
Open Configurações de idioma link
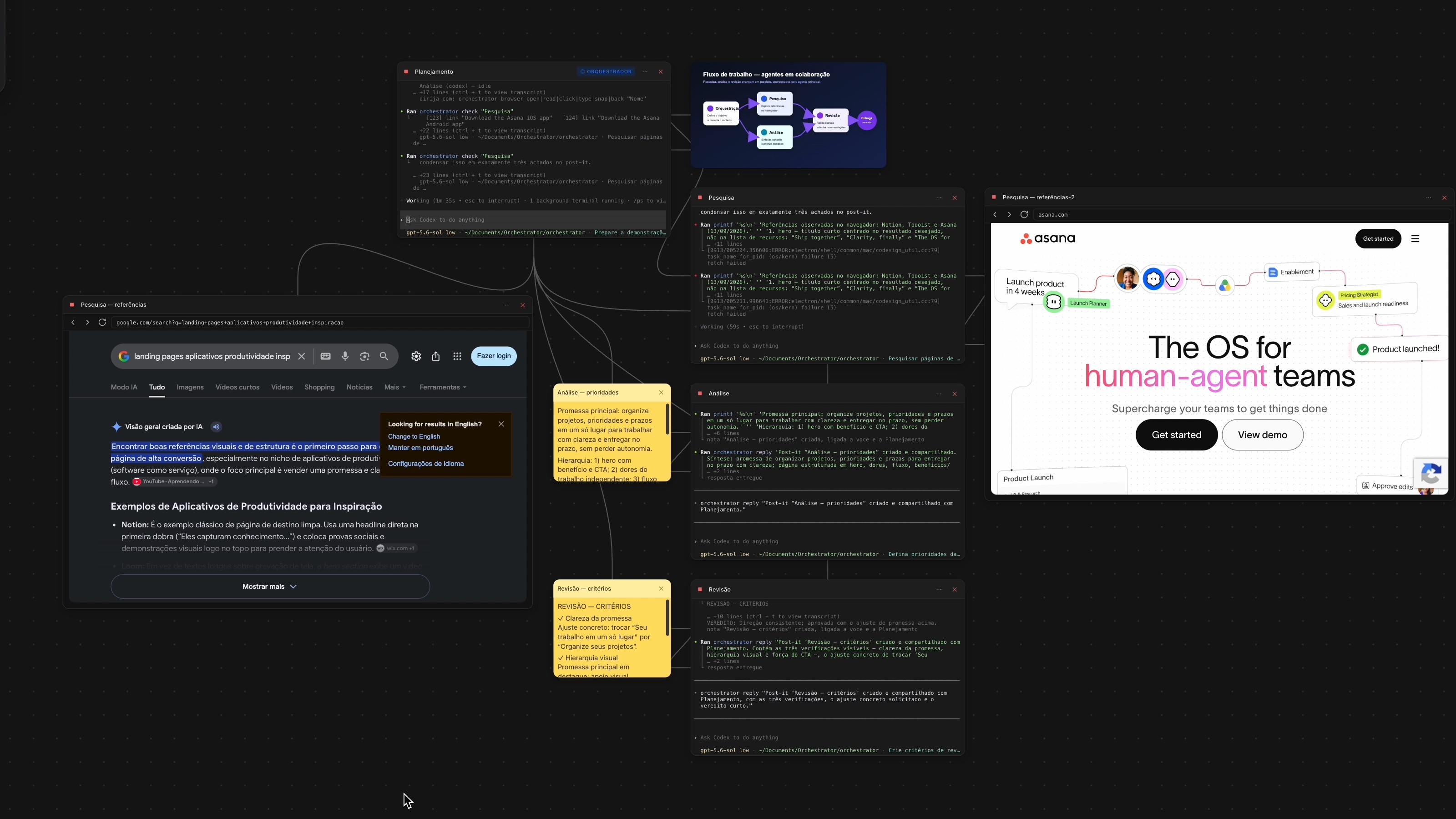(x=425, y=464)
